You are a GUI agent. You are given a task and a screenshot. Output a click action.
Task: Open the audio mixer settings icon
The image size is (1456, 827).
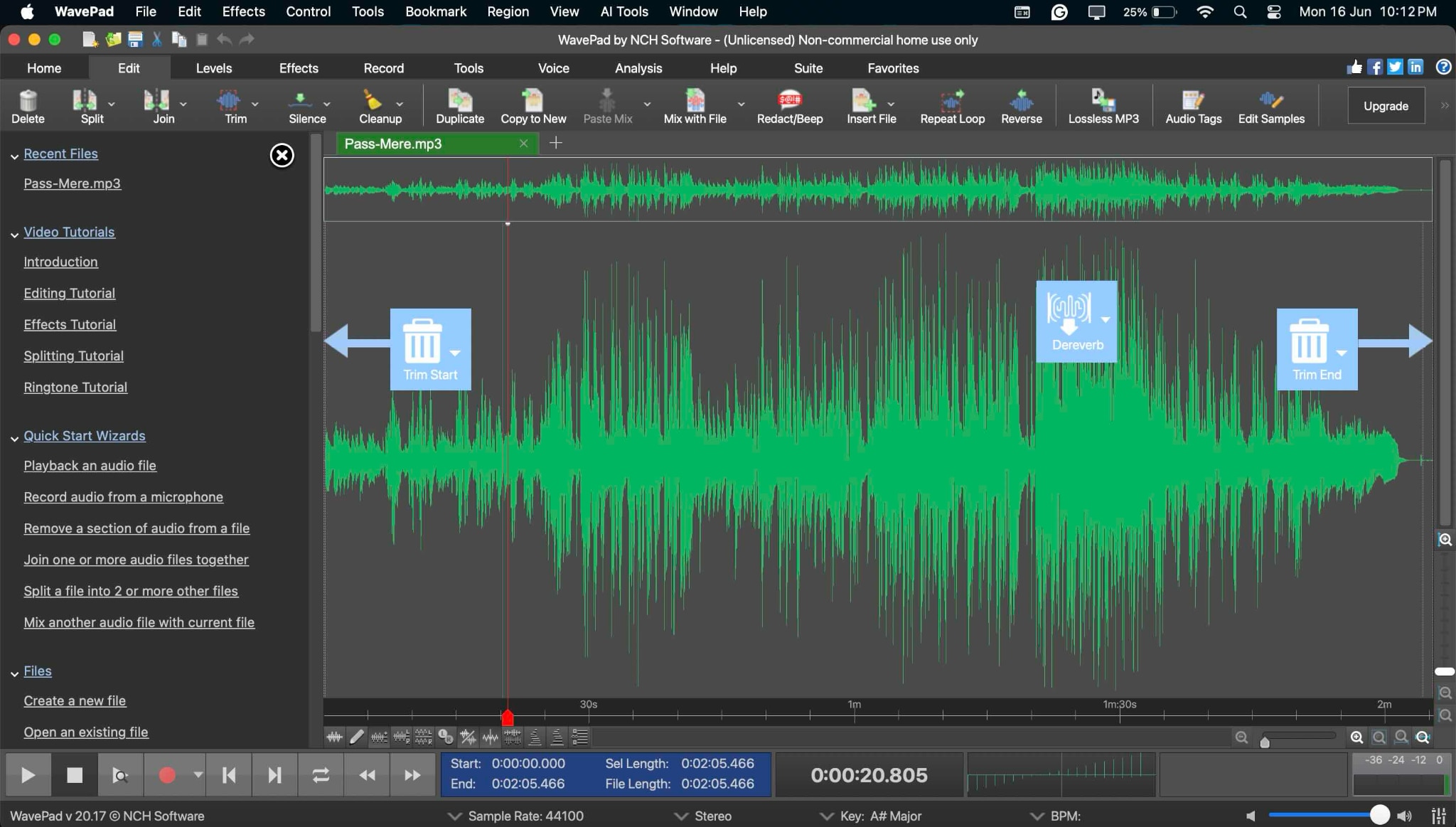pos(1438,816)
